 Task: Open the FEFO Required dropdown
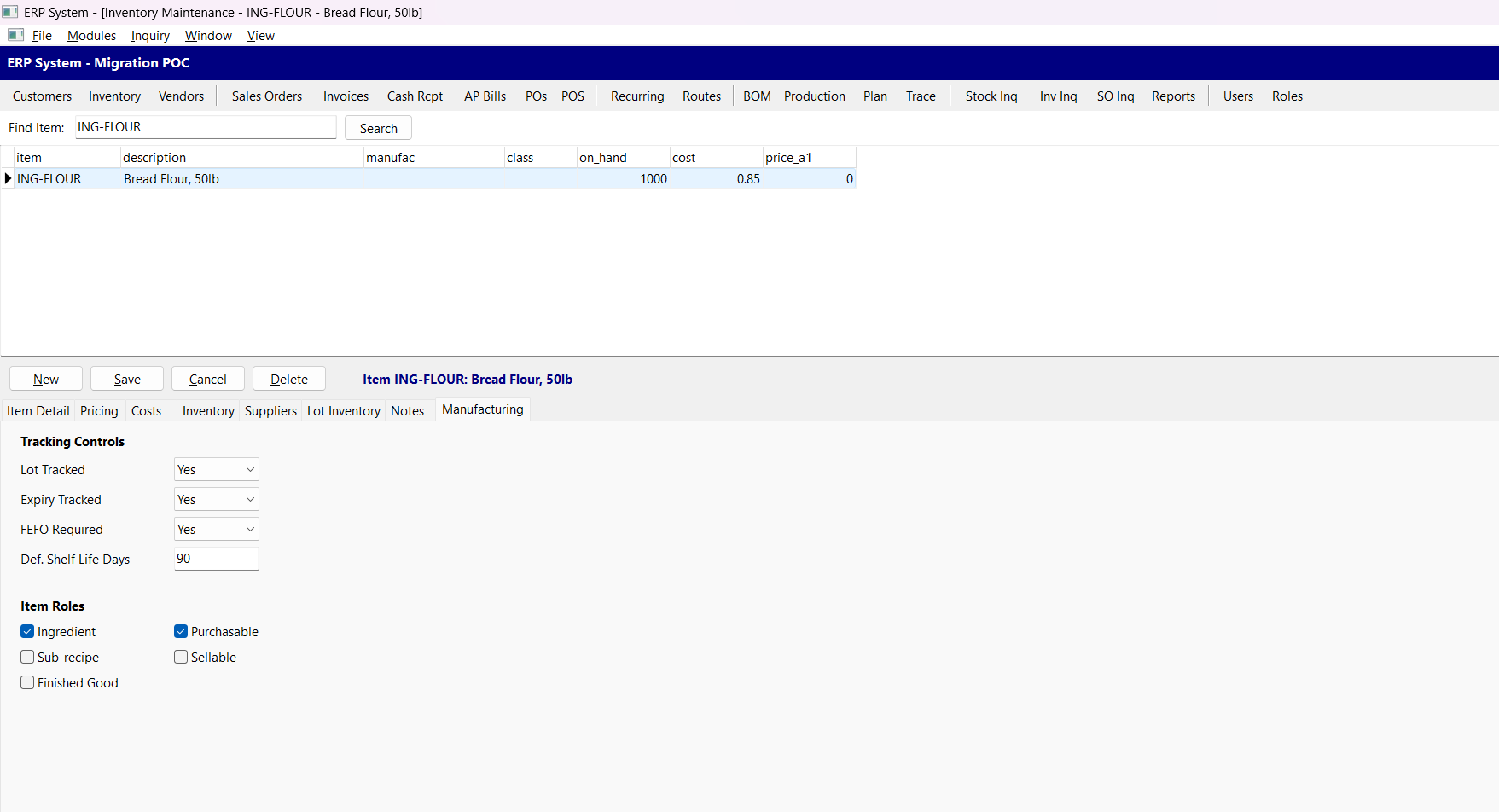tap(217, 529)
